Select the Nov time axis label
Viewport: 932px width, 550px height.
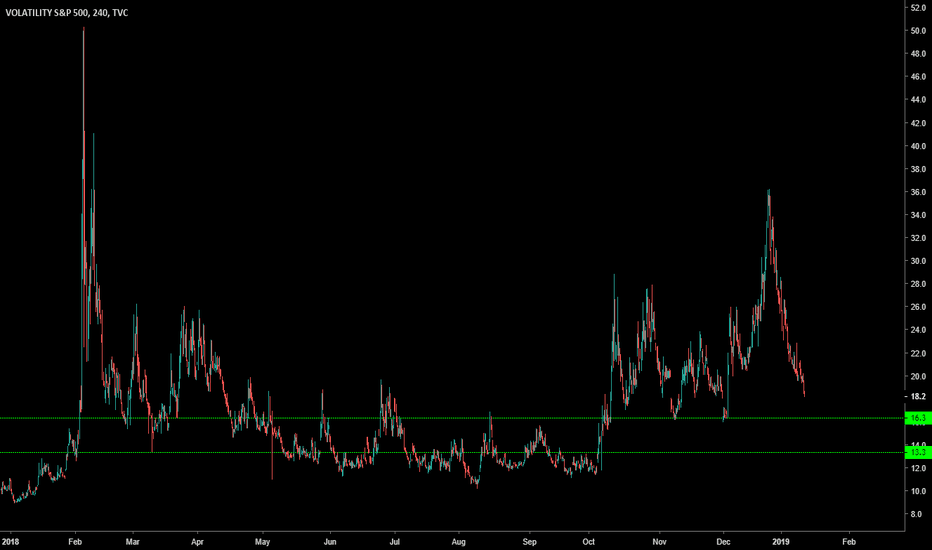[x=659, y=542]
